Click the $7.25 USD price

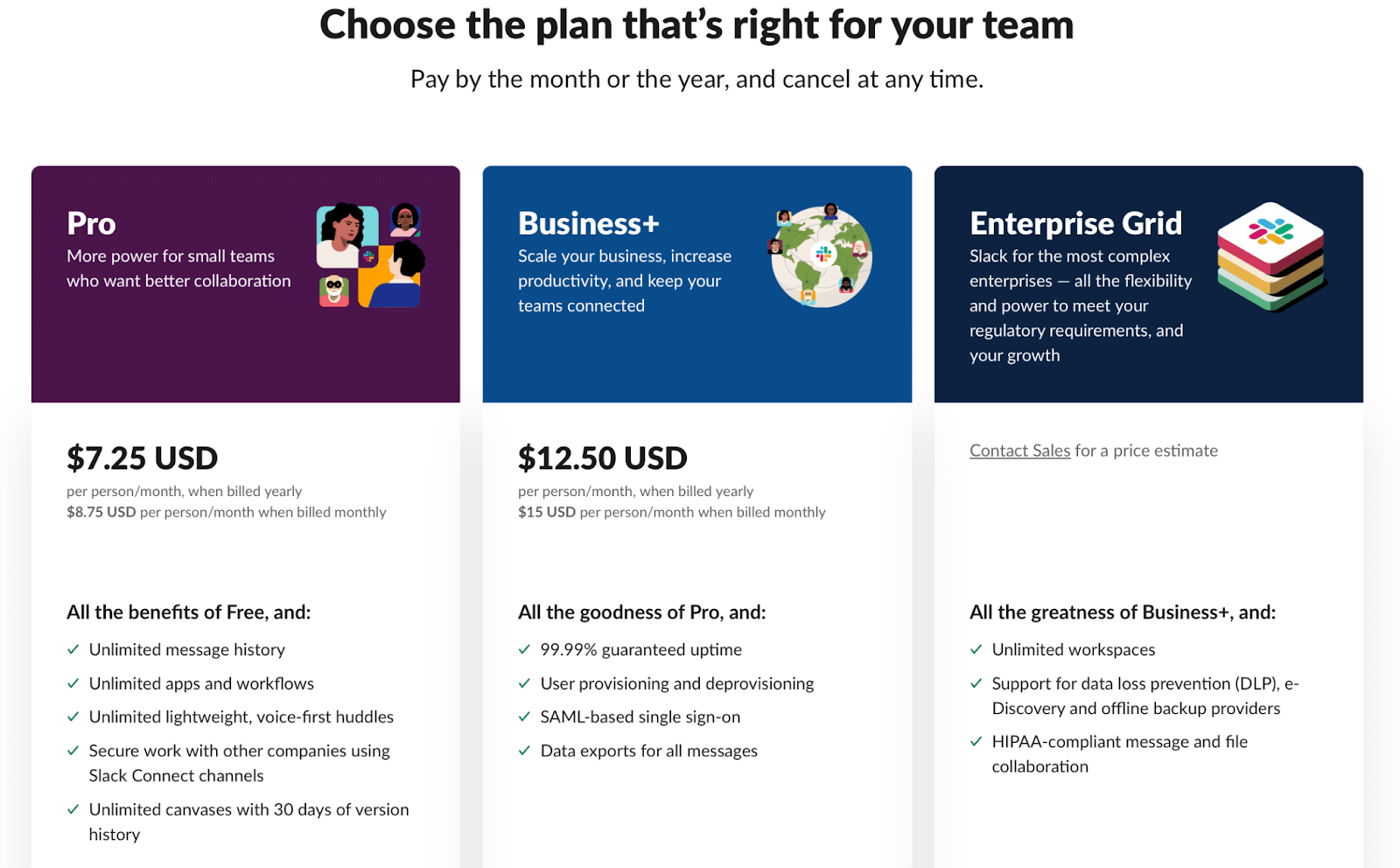143,458
